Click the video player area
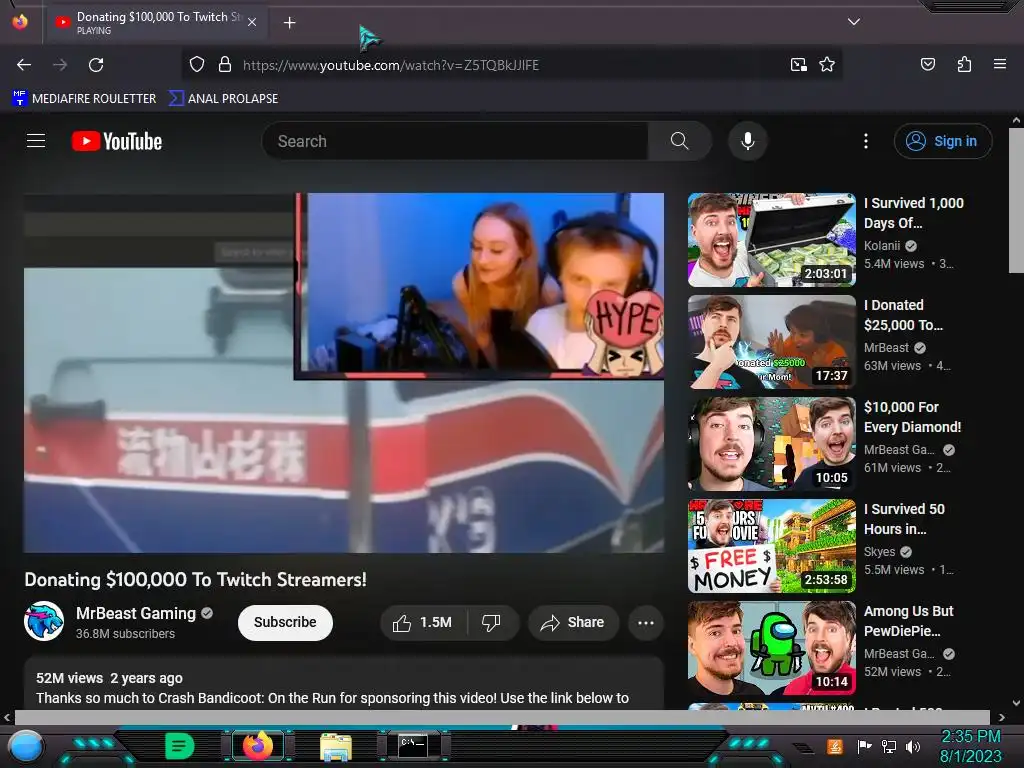The image size is (1024, 768). click(344, 373)
